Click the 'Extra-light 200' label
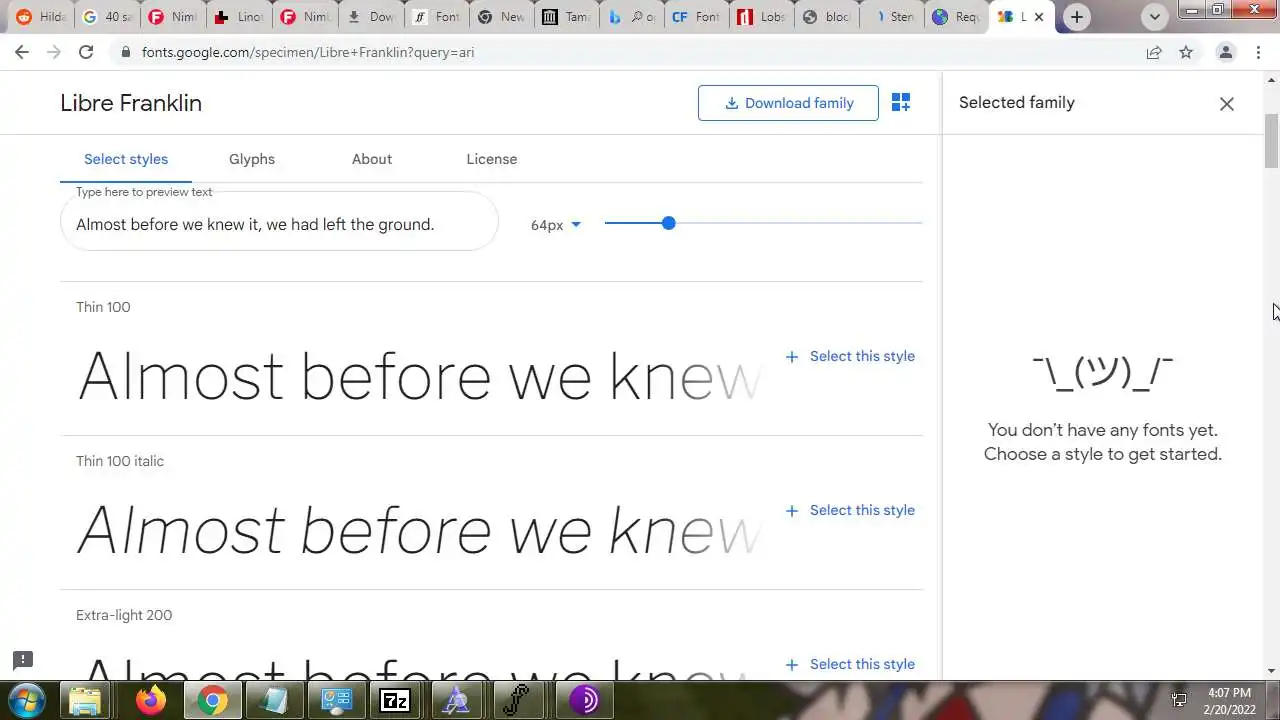1280x720 pixels. [x=124, y=615]
